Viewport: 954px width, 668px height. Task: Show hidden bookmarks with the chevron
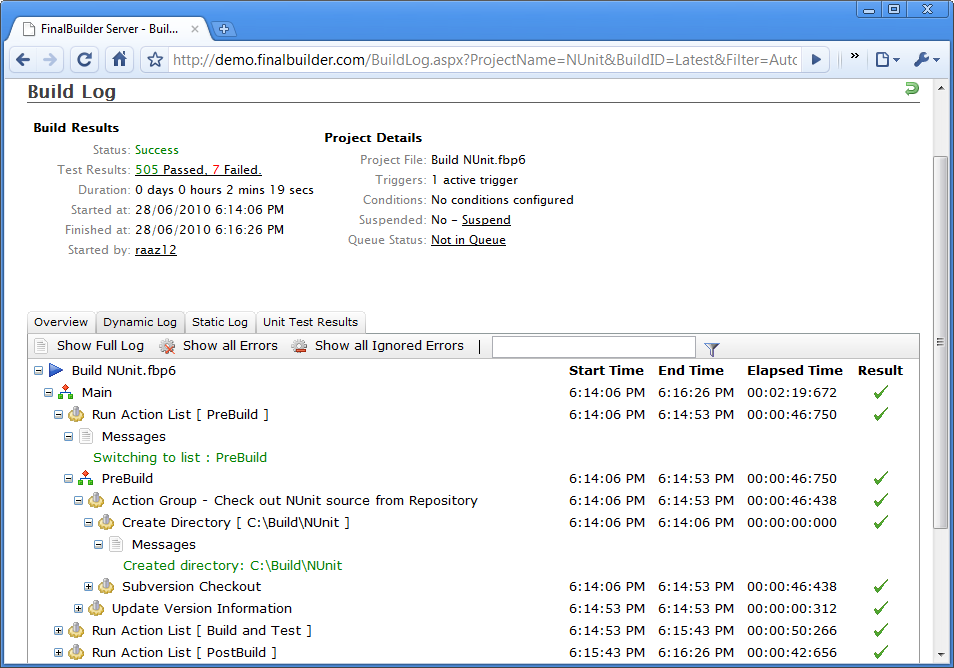pyautogui.click(x=855, y=56)
